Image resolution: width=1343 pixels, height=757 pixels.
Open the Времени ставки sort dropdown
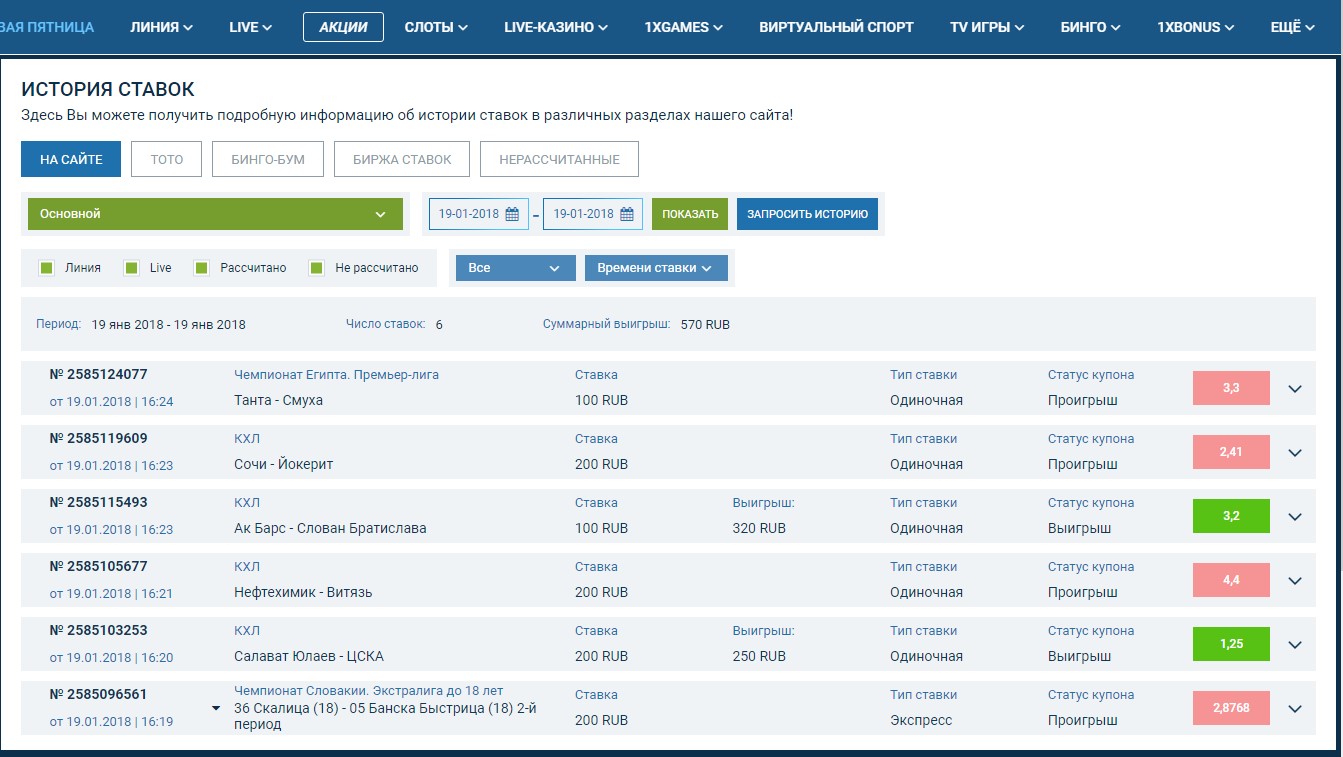click(x=656, y=268)
